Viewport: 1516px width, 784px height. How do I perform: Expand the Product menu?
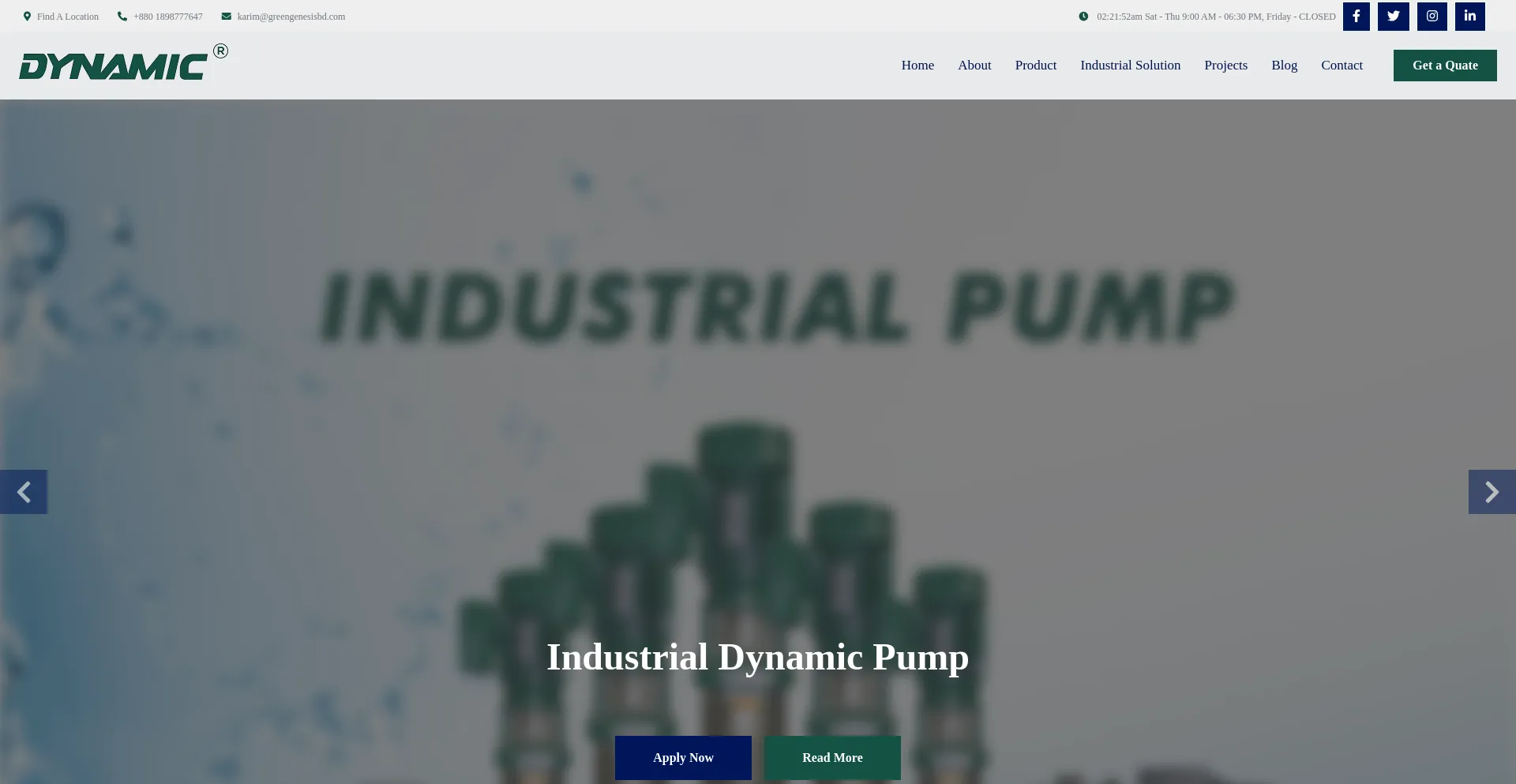pyautogui.click(x=1035, y=66)
